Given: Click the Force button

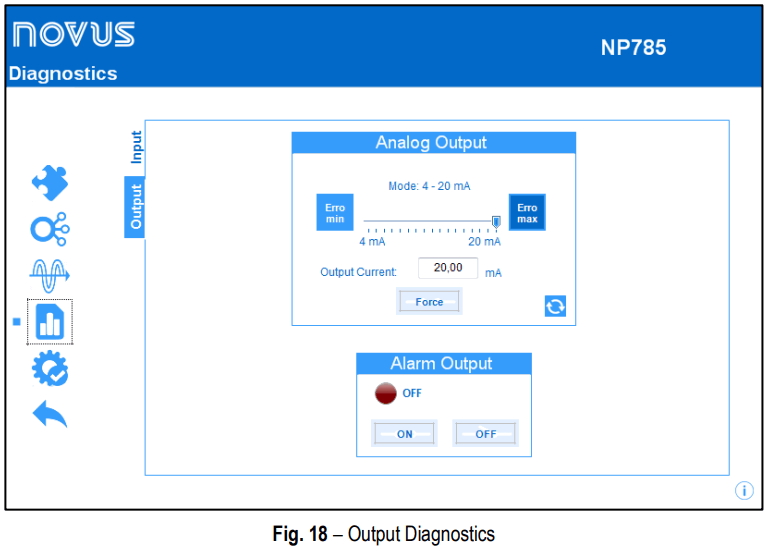Looking at the screenshot, I should (429, 302).
